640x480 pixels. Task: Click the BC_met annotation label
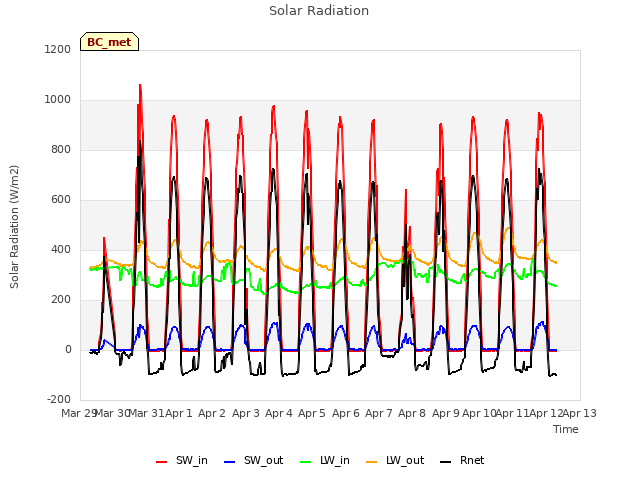click(x=109, y=42)
